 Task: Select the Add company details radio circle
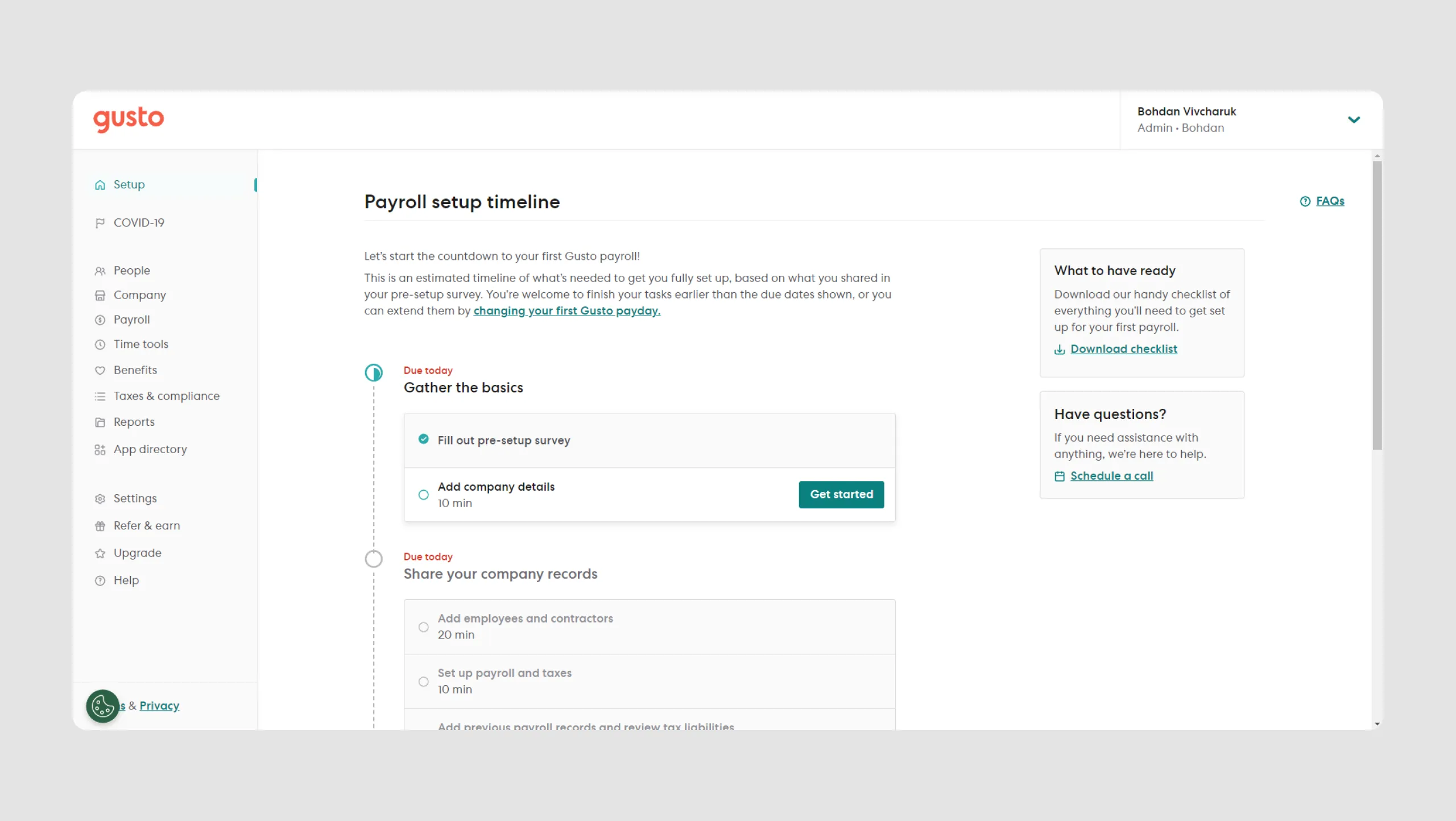[x=423, y=495]
